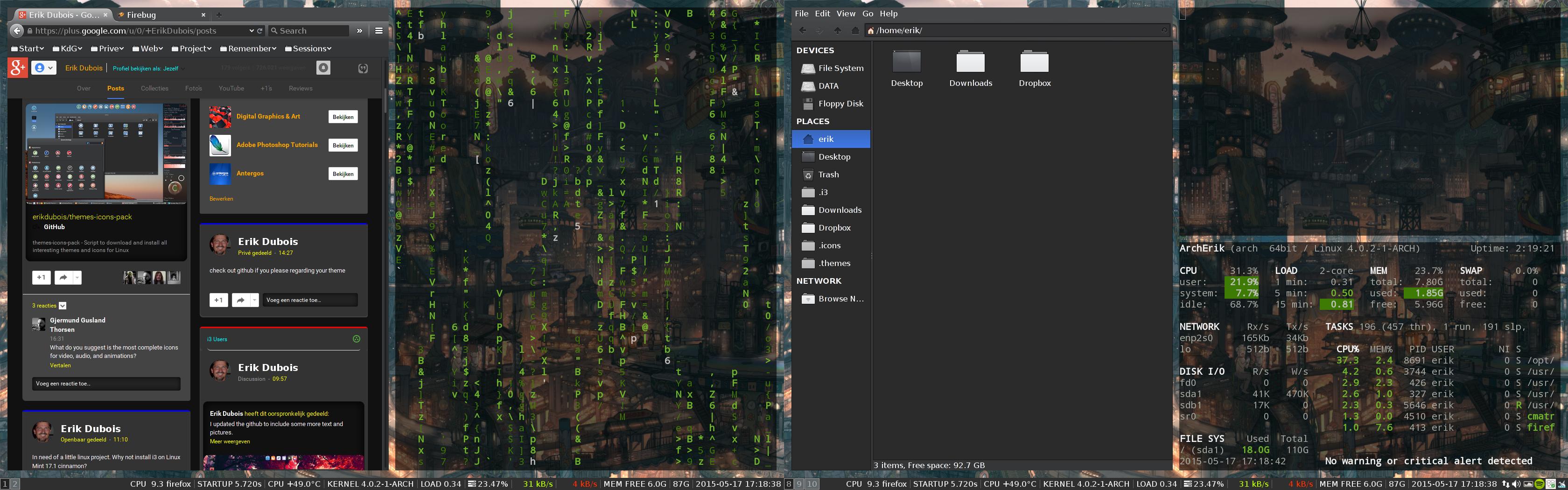
Task: Expand the URL bar history dropdown
Action: coord(252,30)
